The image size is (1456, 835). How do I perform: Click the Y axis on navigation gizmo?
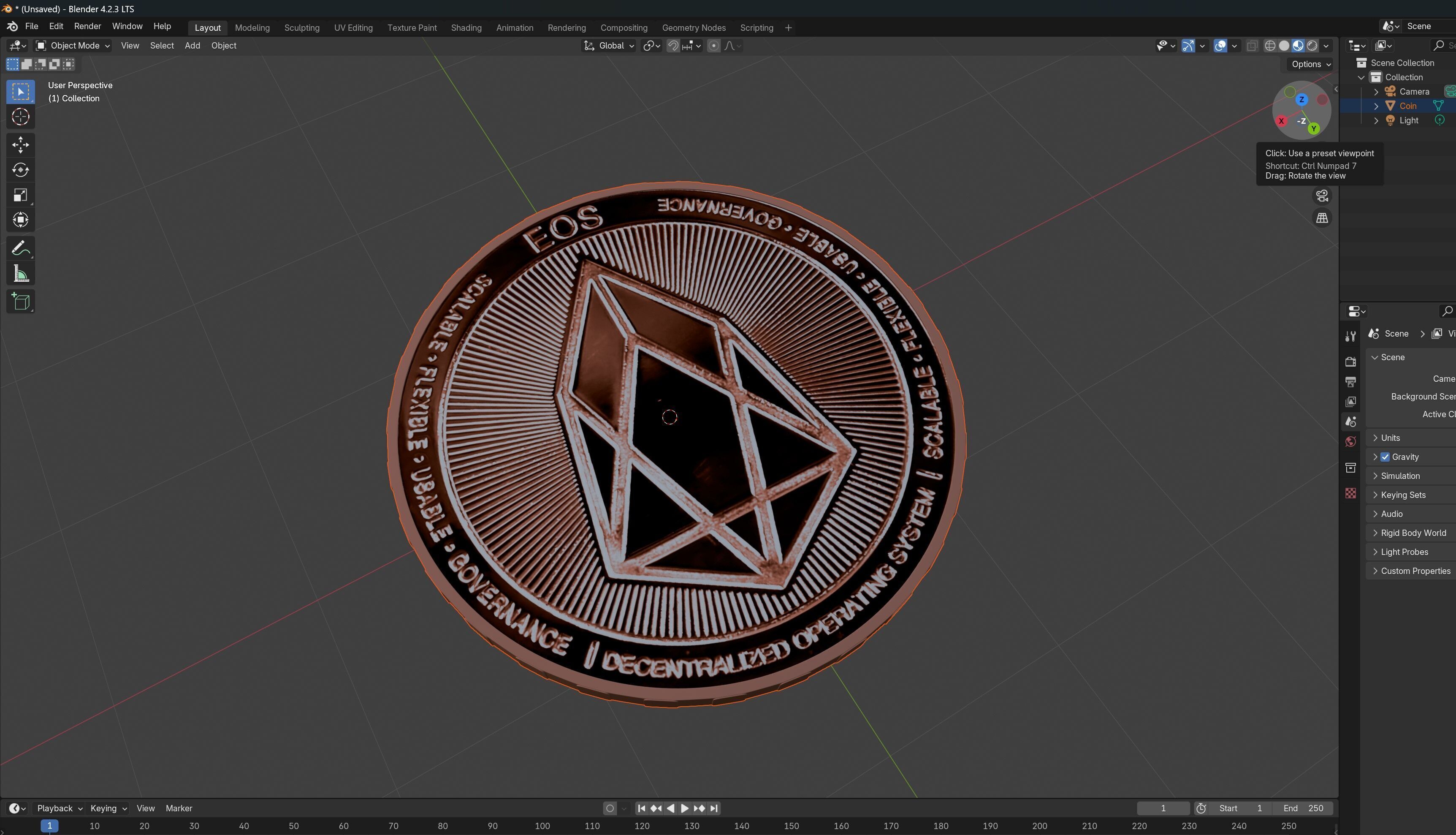coord(1313,128)
